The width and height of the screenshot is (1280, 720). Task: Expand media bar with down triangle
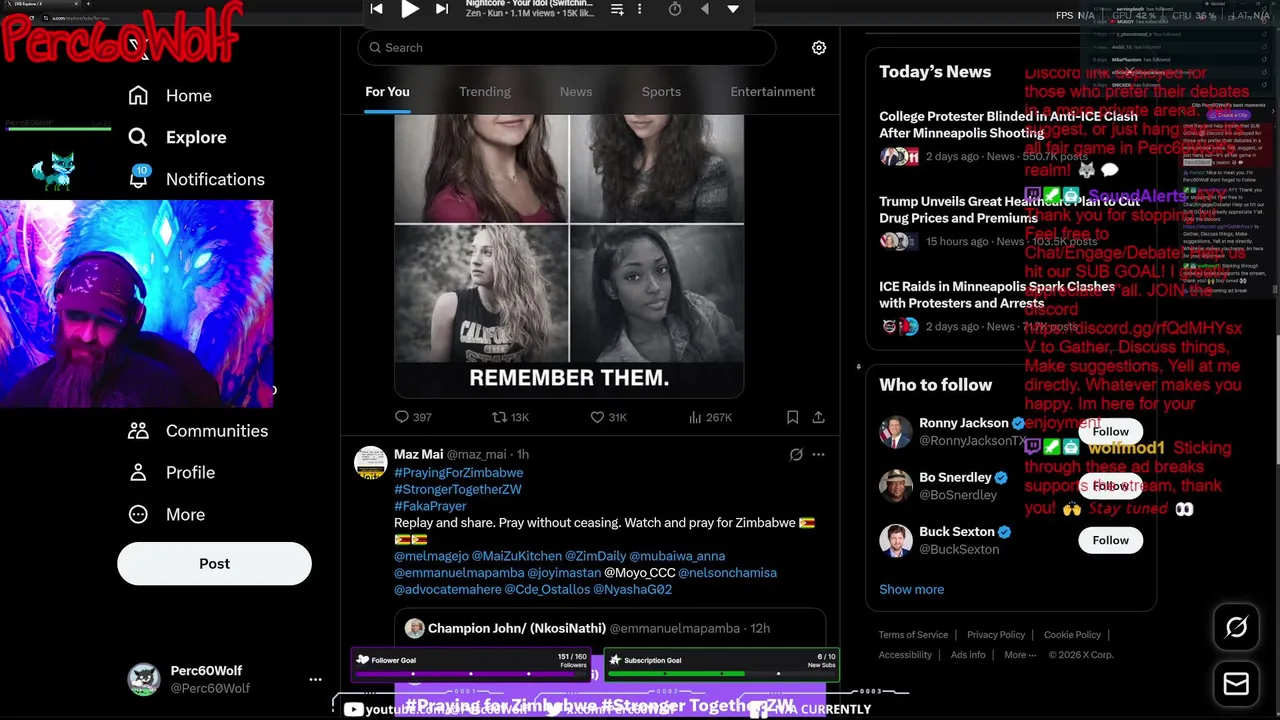(733, 9)
